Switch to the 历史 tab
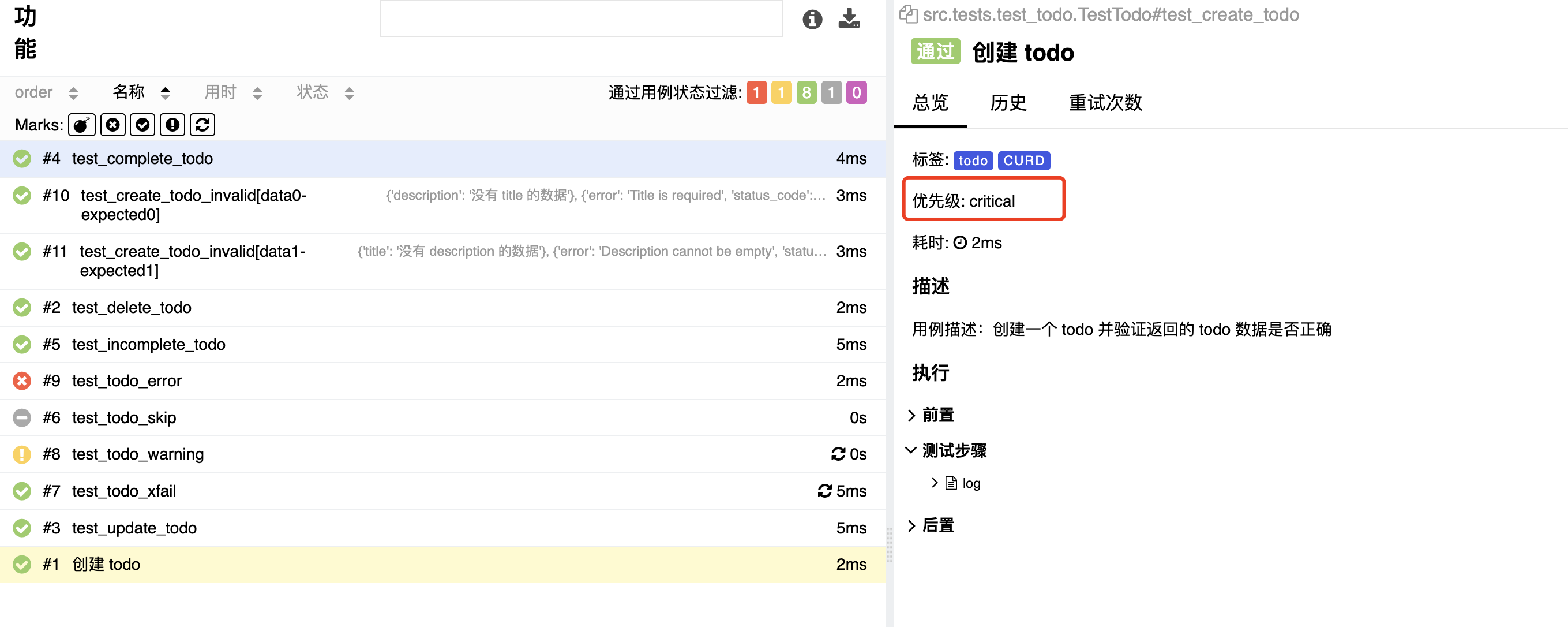The height and width of the screenshot is (627, 1568). (x=1007, y=102)
